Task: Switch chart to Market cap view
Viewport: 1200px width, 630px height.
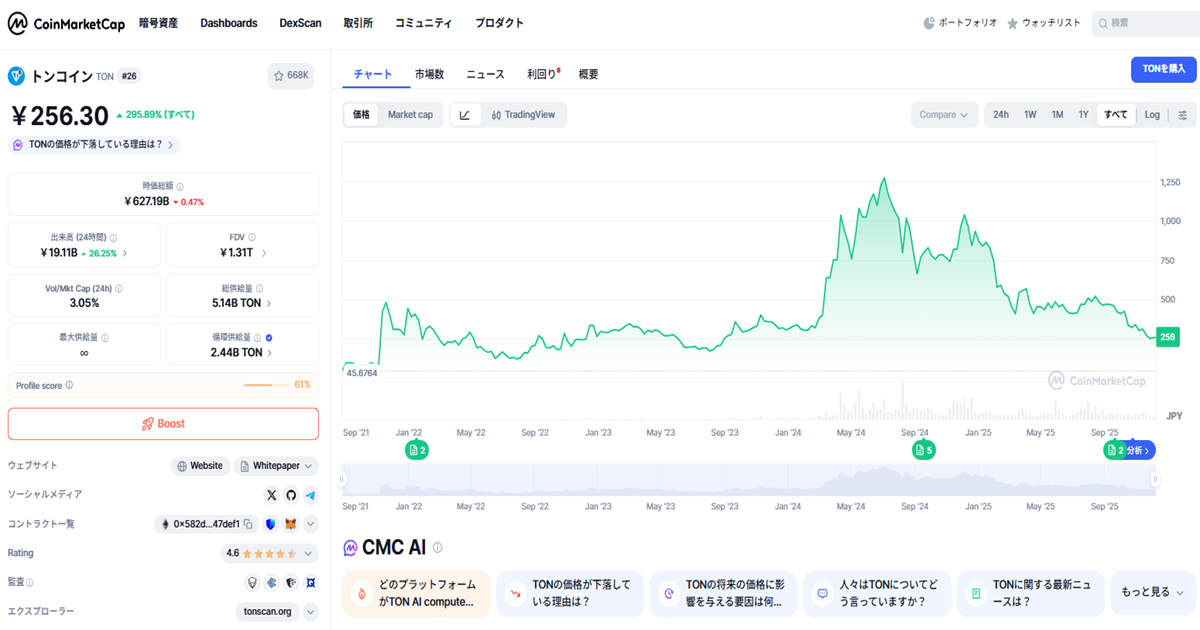Action: pos(410,115)
